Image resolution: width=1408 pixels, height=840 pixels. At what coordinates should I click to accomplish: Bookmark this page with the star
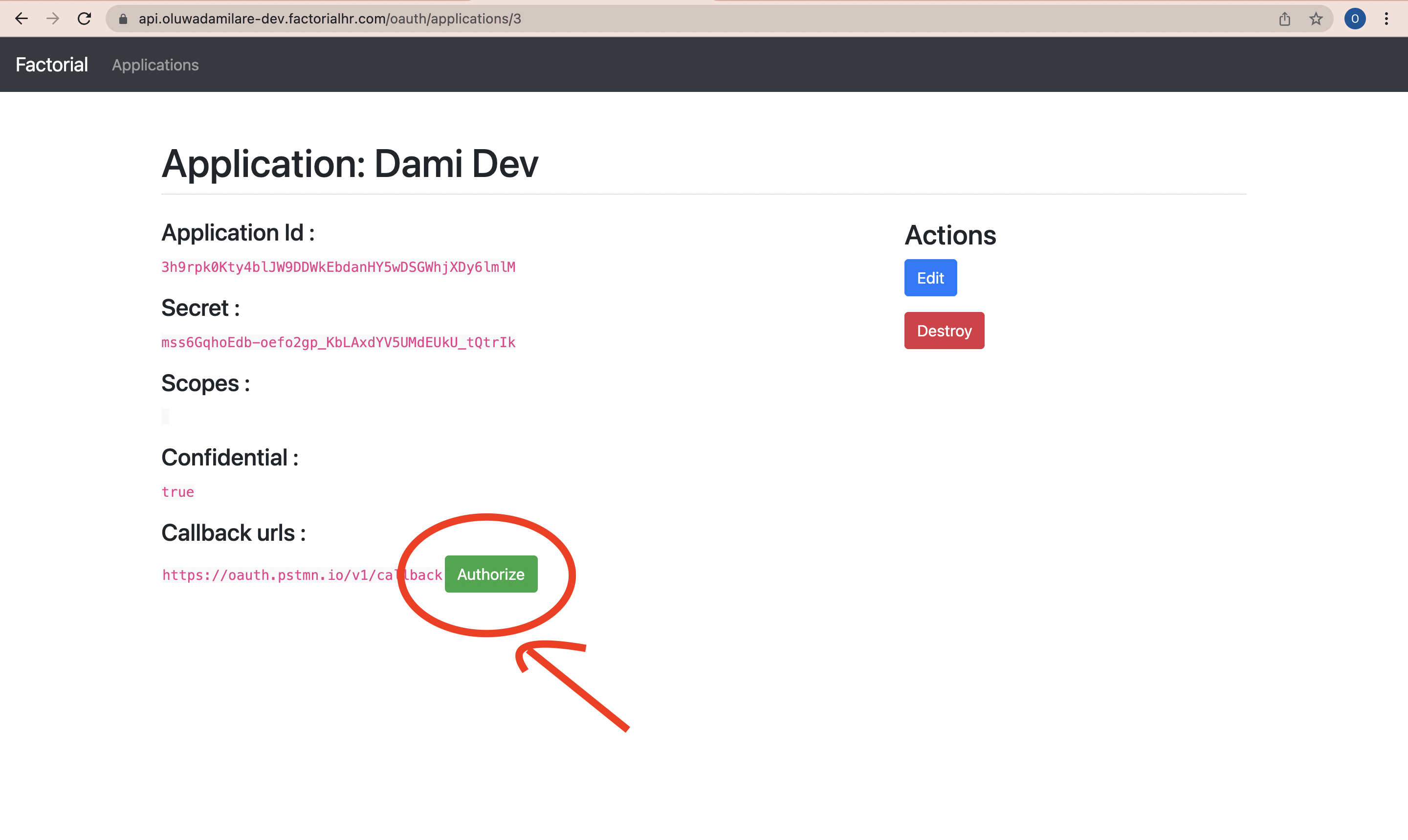tap(1316, 19)
